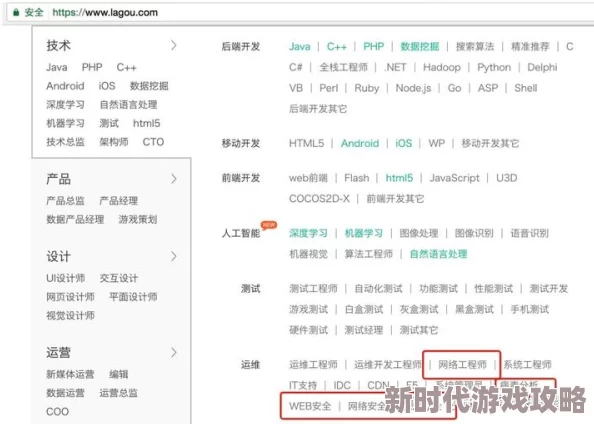Expand the 运营 category chevron
This screenshot has width=594, height=424.
(x=174, y=352)
